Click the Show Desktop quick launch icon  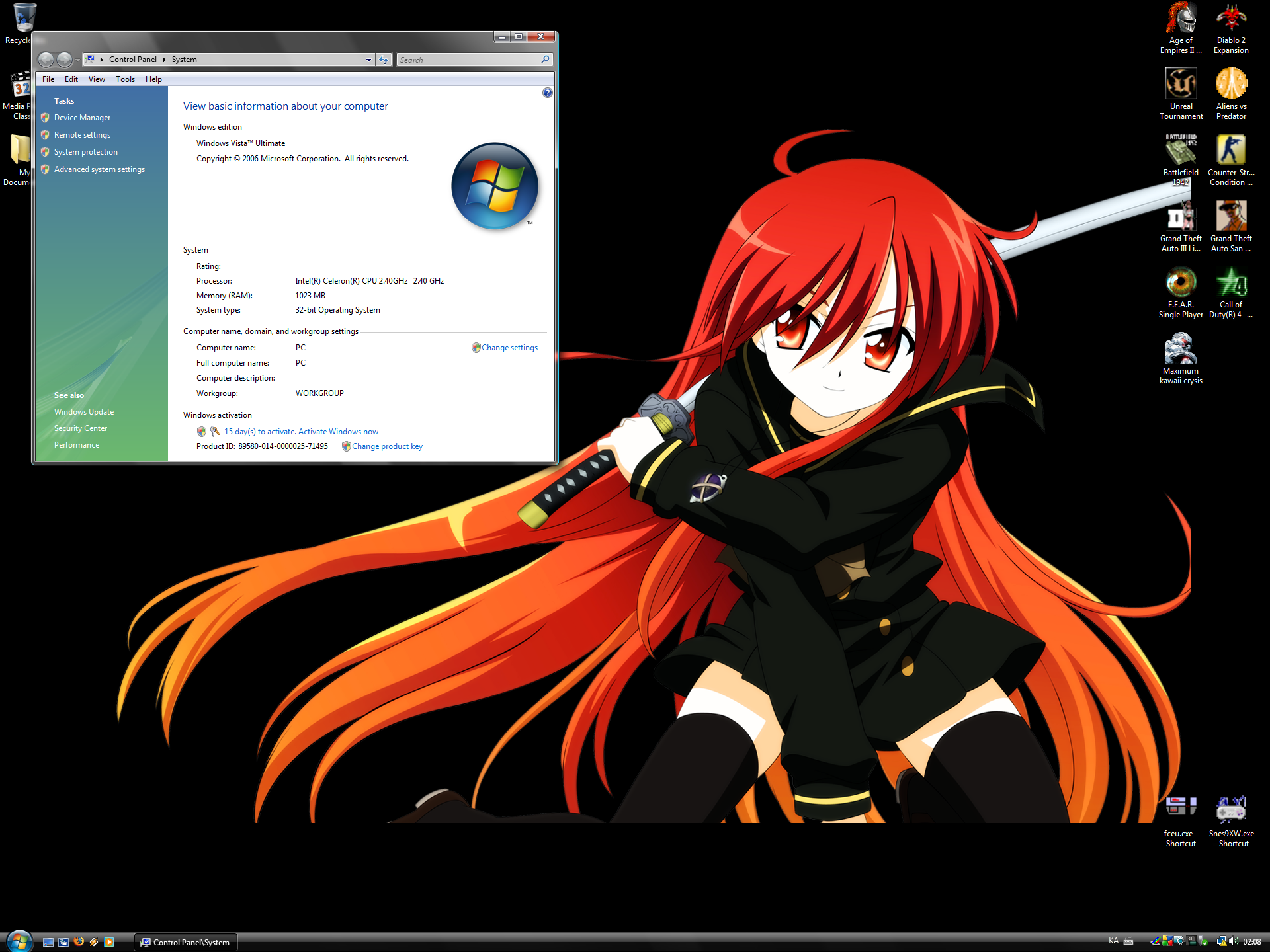(x=48, y=942)
